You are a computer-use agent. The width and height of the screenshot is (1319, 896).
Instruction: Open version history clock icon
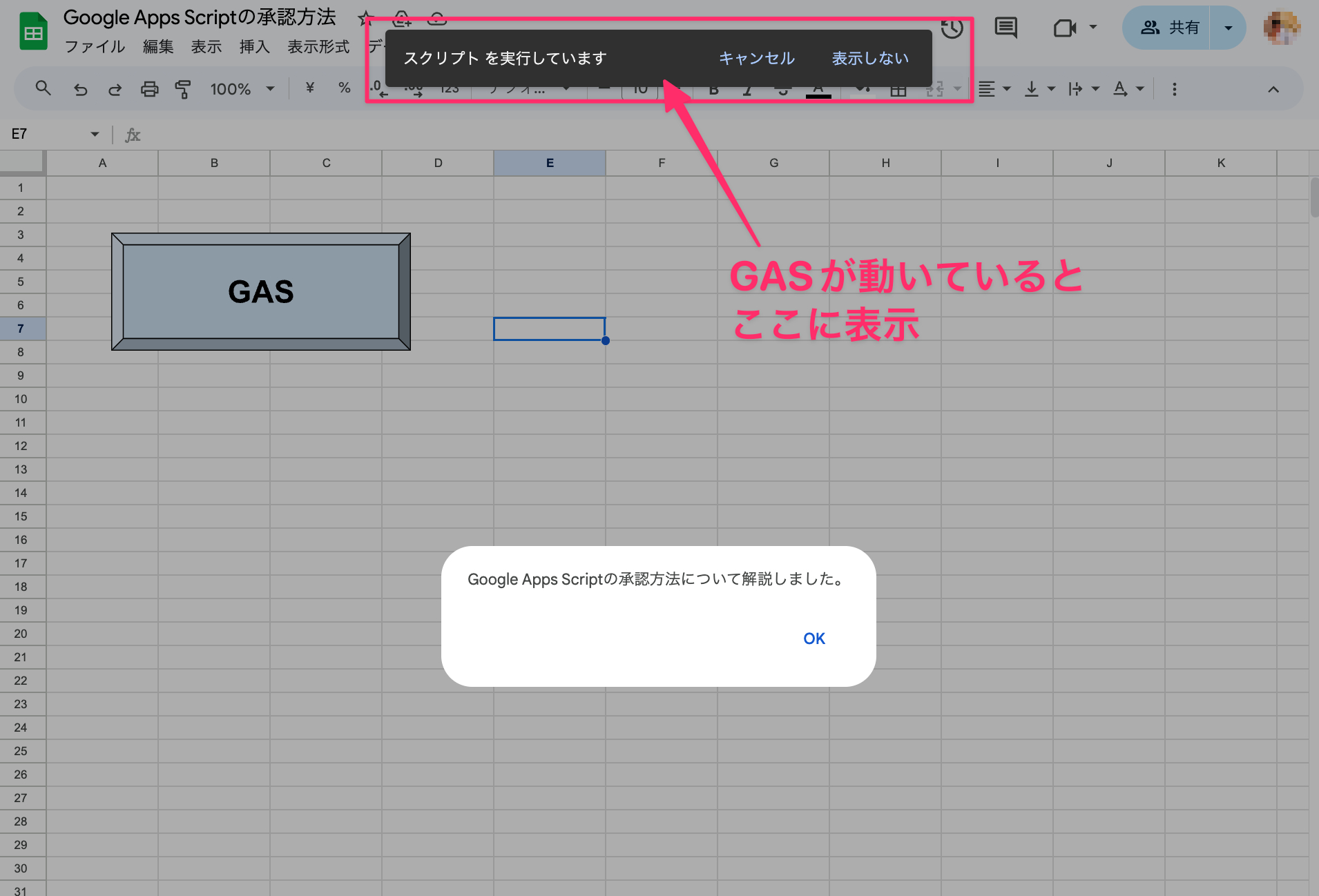pos(952,28)
